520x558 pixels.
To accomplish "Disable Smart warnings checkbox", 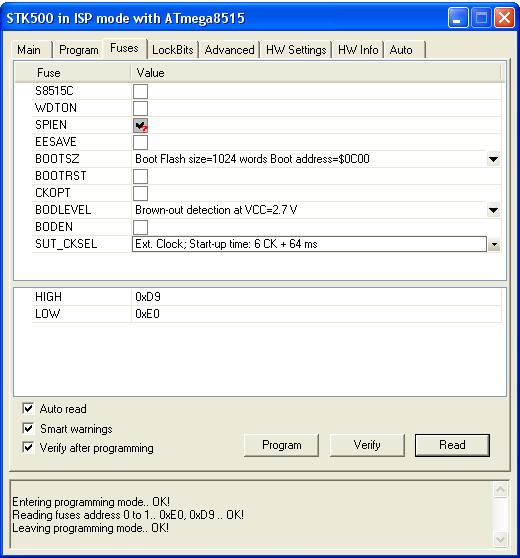I will (28, 428).
